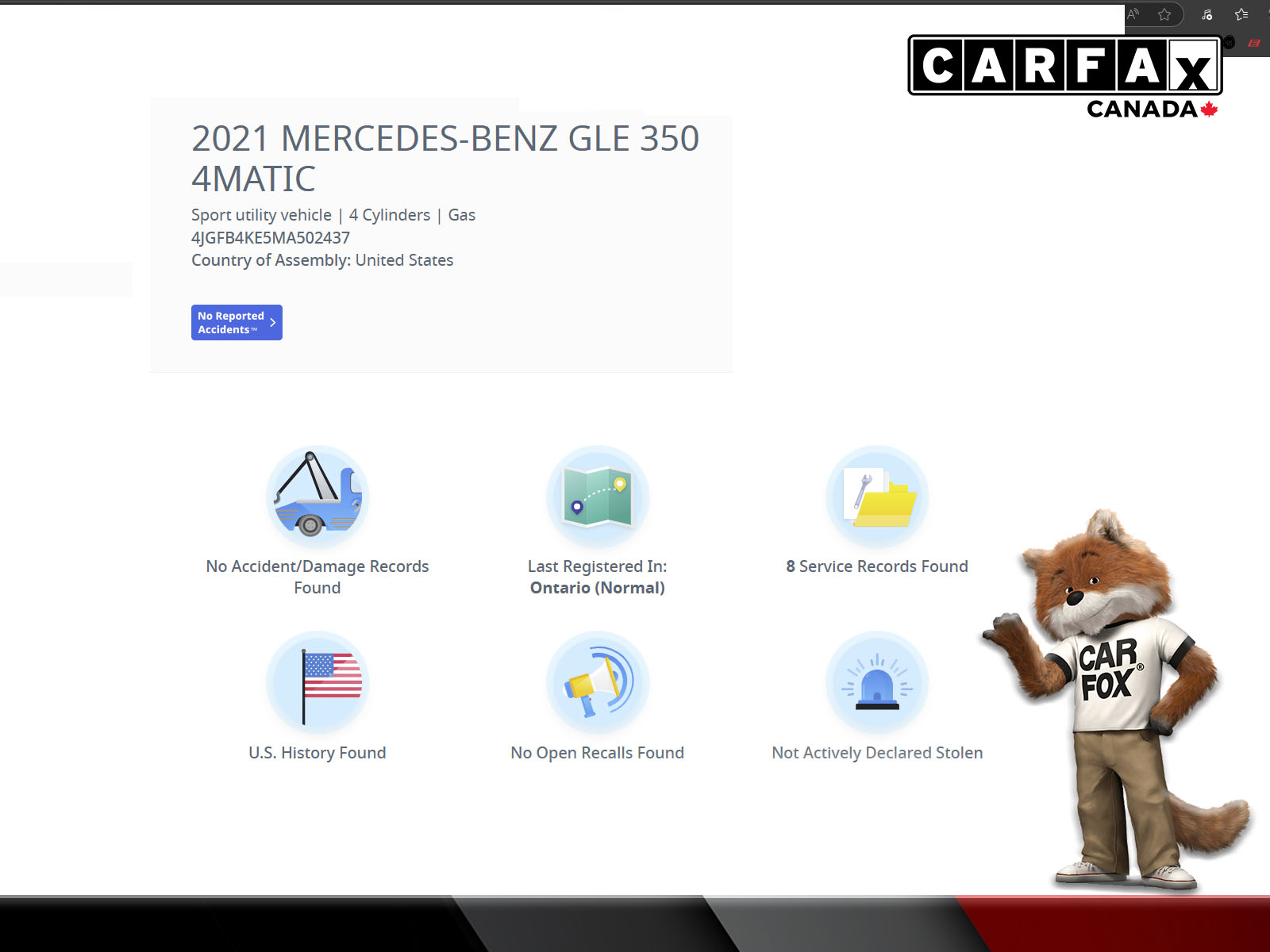1270x952 pixels.
Task: Click 'Sport utility vehicle' text
Action: 261,215
